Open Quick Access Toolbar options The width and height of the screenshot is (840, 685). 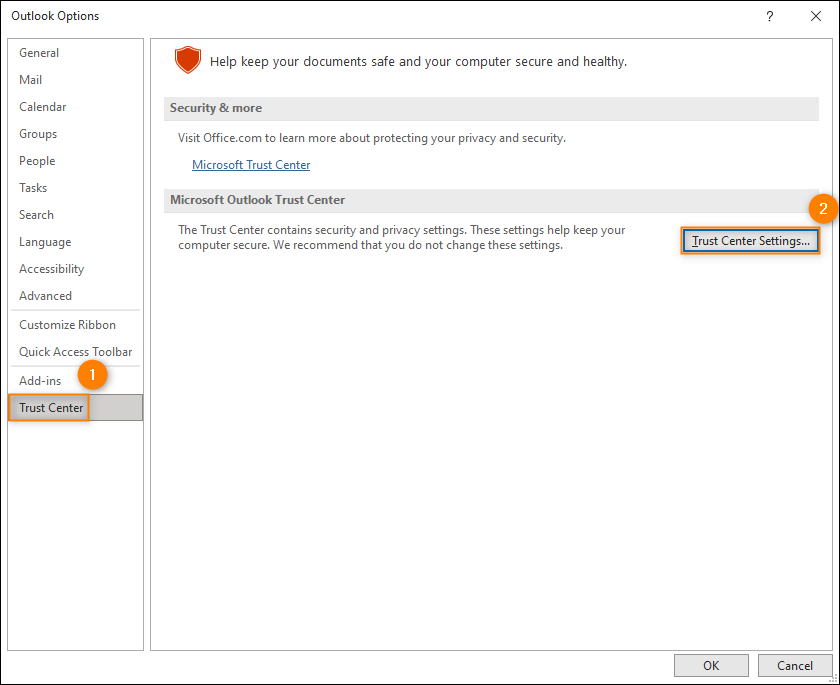pyautogui.click(x=76, y=352)
